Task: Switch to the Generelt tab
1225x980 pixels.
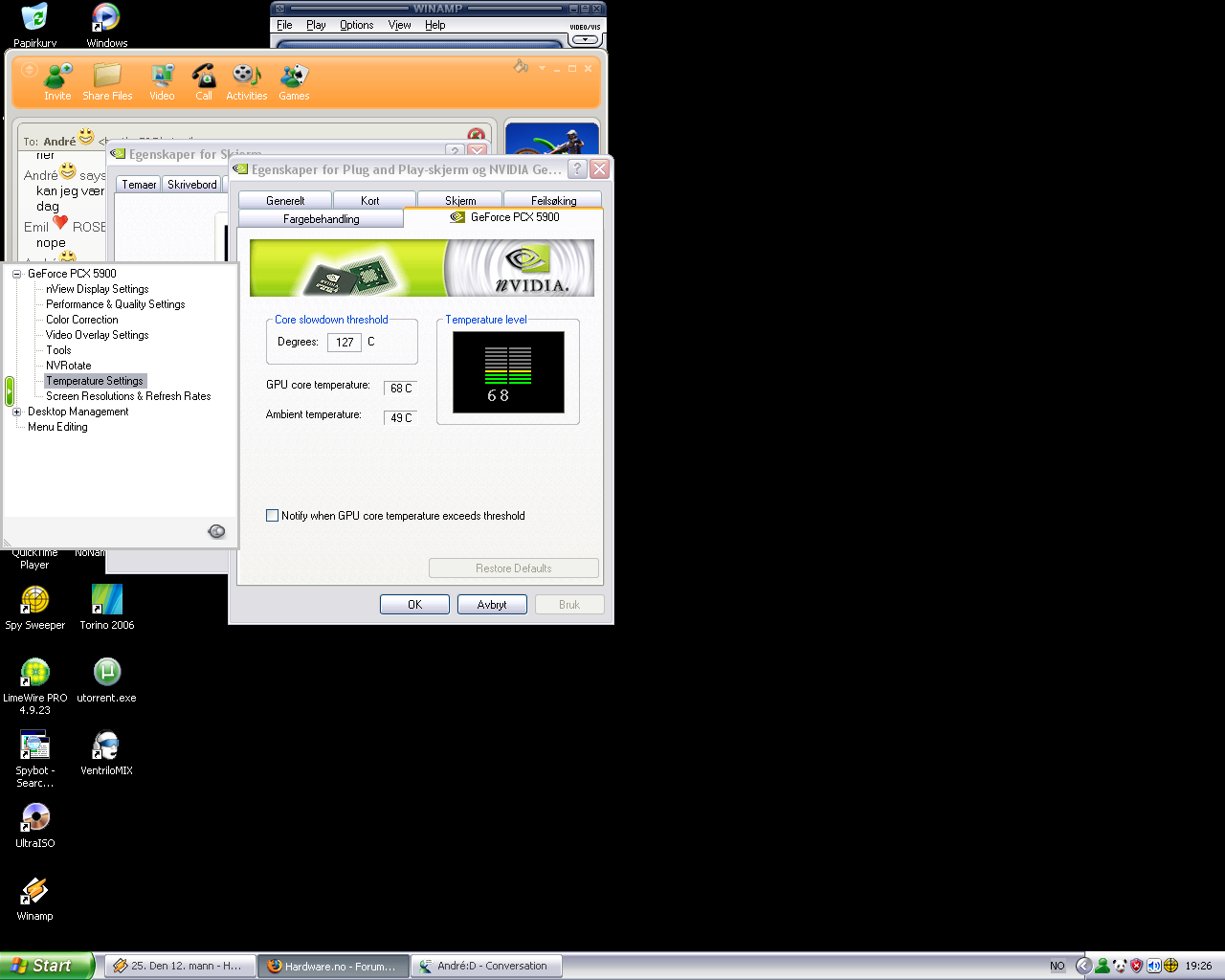Action: (x=285, y=200)
